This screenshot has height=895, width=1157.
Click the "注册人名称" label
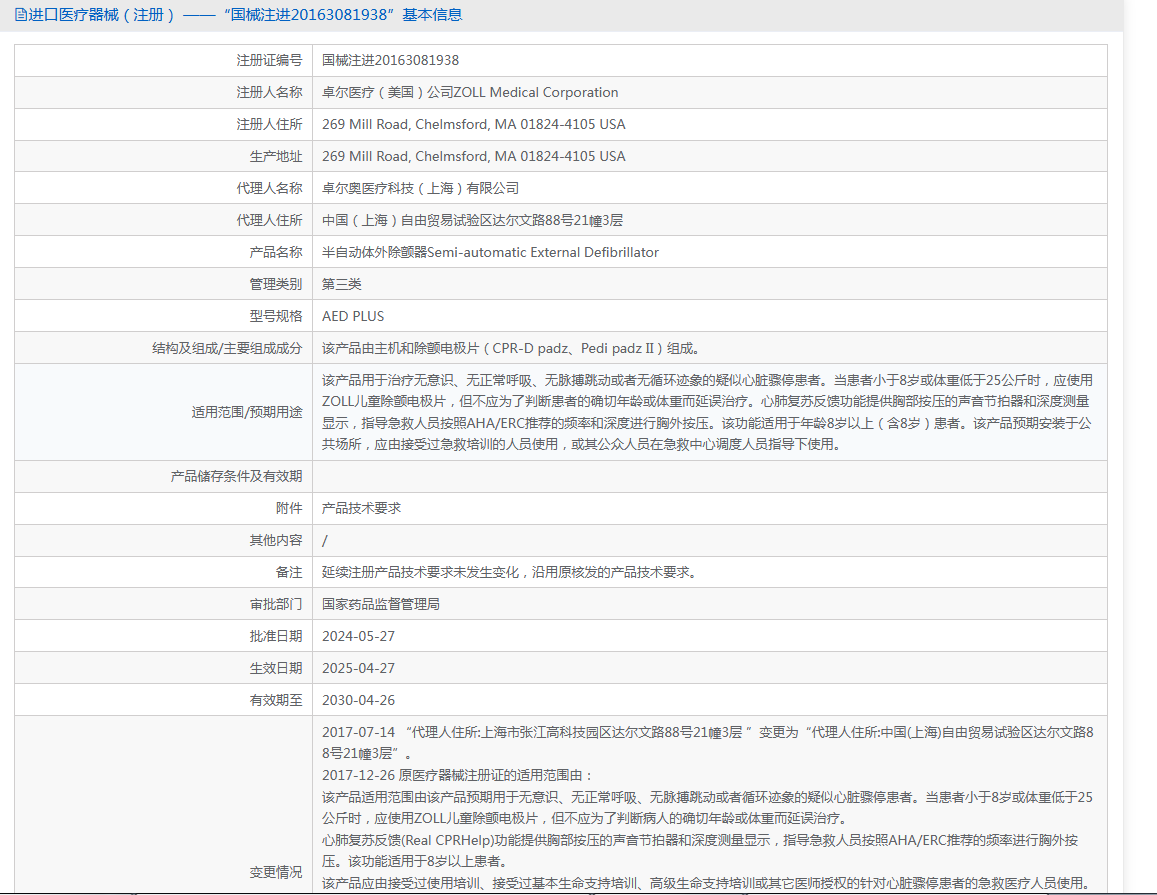pos(269,92)
